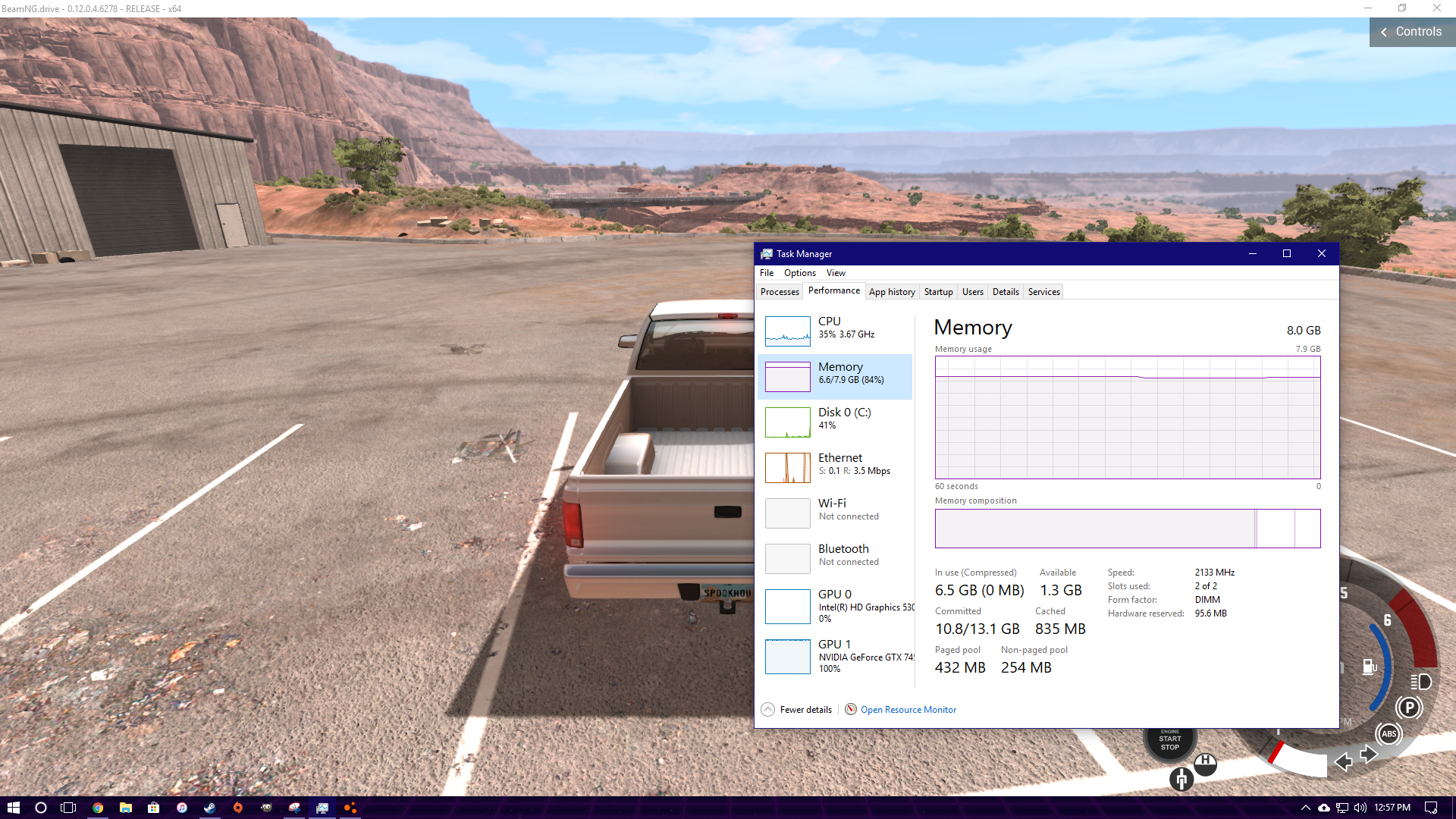Switch to Task Manager taskbar icon
The image size is (1456, 819).
click(322, 808)
